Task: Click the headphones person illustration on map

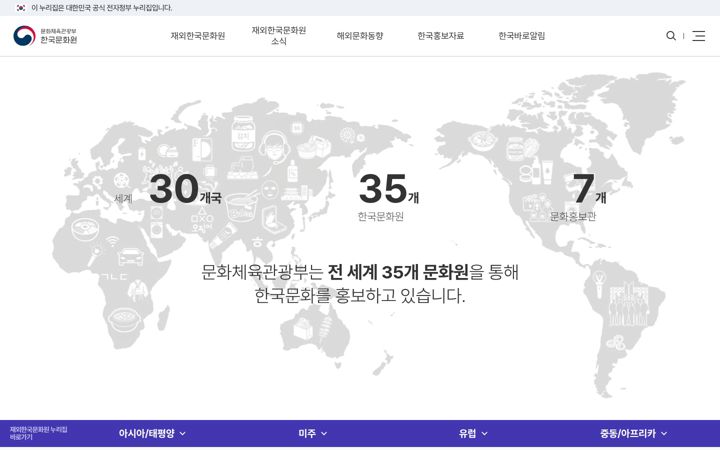Action: pos(275,147)
